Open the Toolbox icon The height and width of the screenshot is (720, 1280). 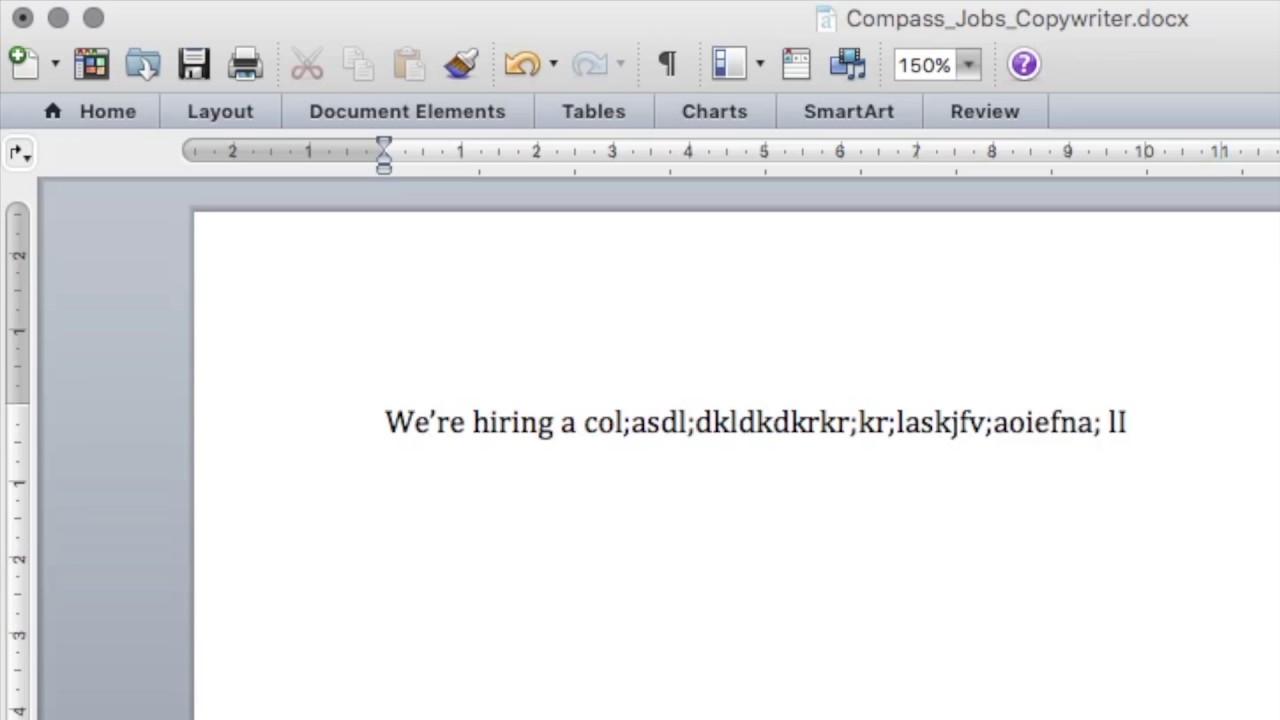pos(796,64)
